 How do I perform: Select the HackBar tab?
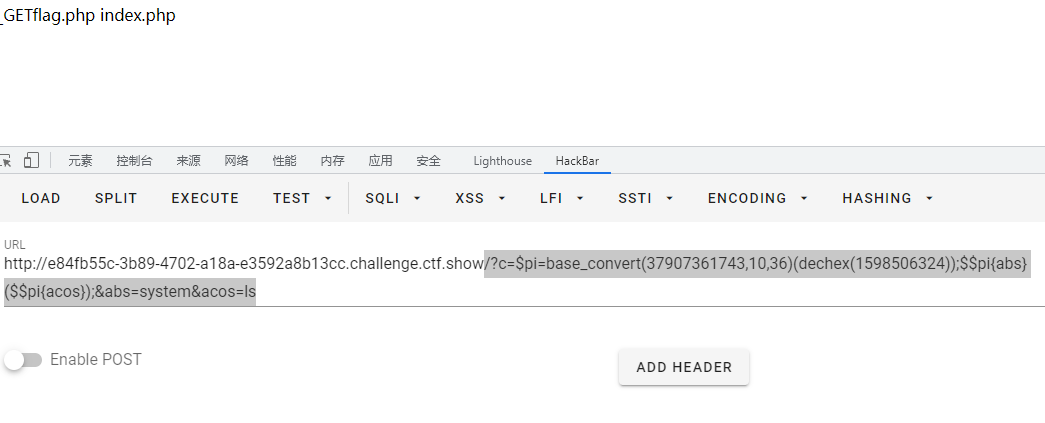tap(577, 161)
